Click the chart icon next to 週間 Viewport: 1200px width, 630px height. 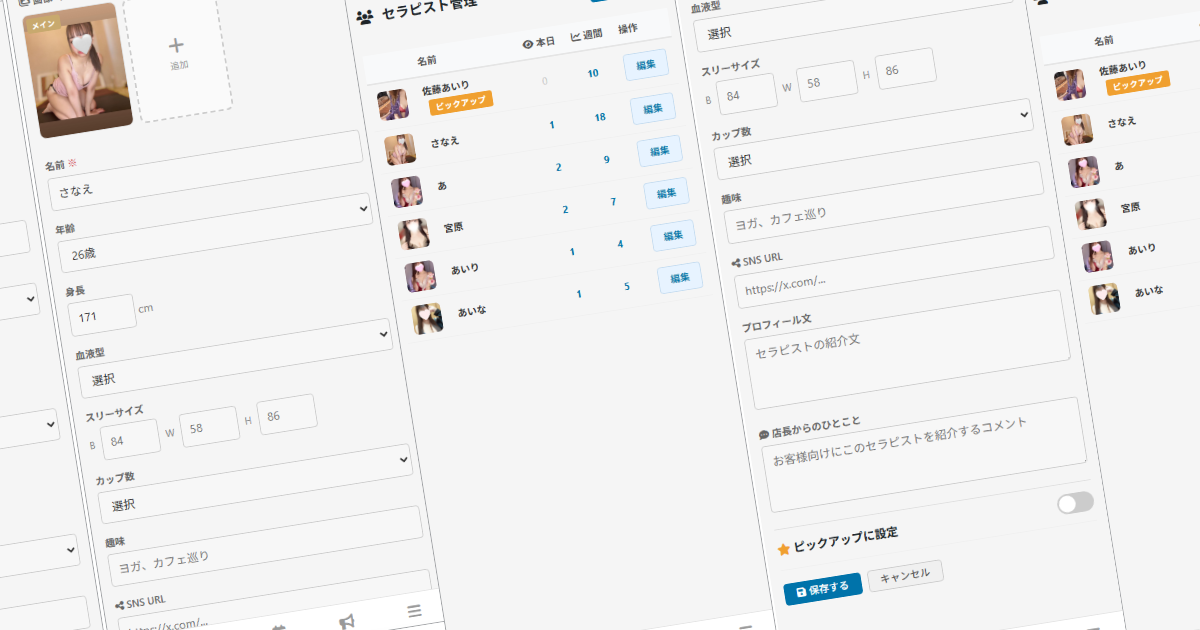(x=575, y=37)
